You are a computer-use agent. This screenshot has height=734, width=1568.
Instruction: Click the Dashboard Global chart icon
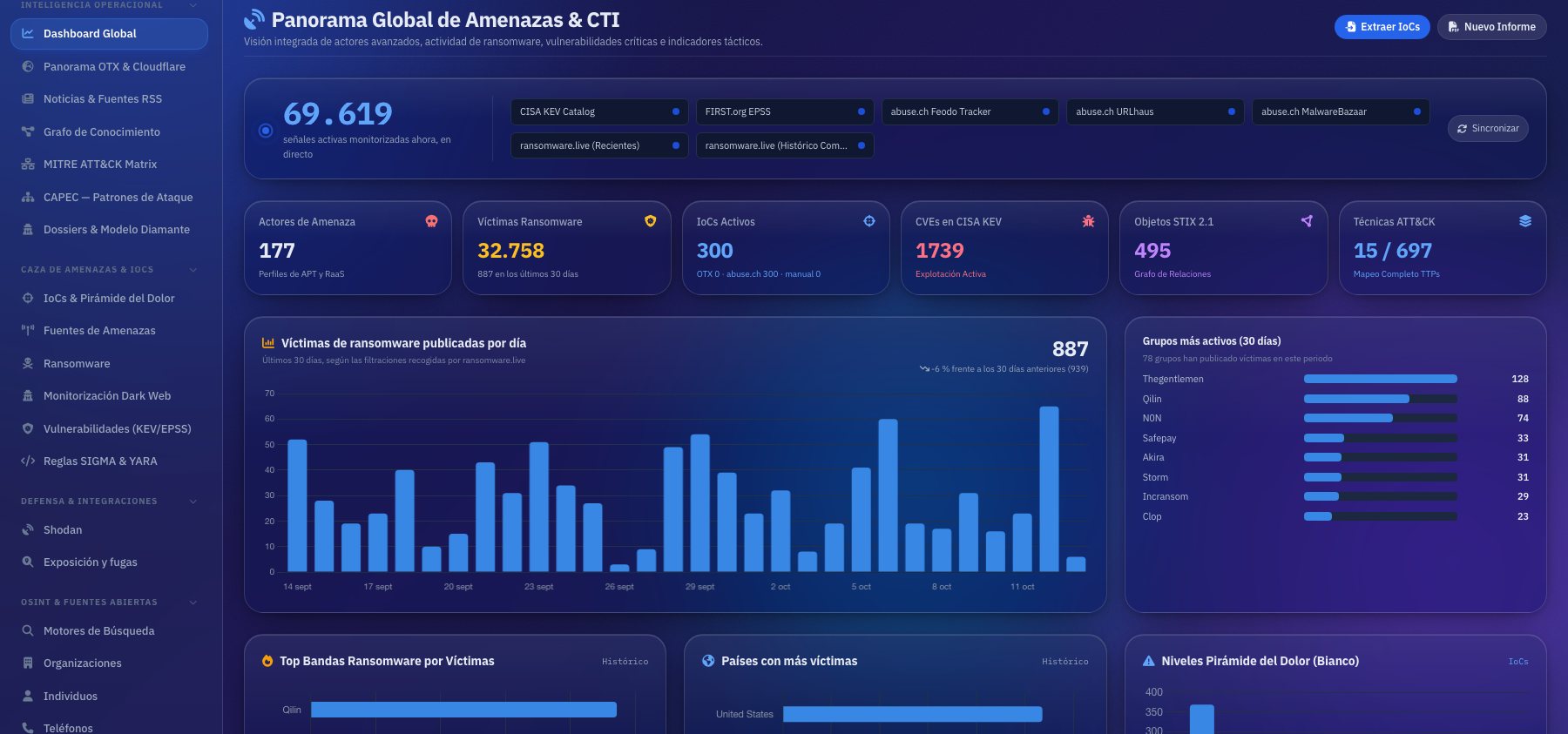[28, 34]
